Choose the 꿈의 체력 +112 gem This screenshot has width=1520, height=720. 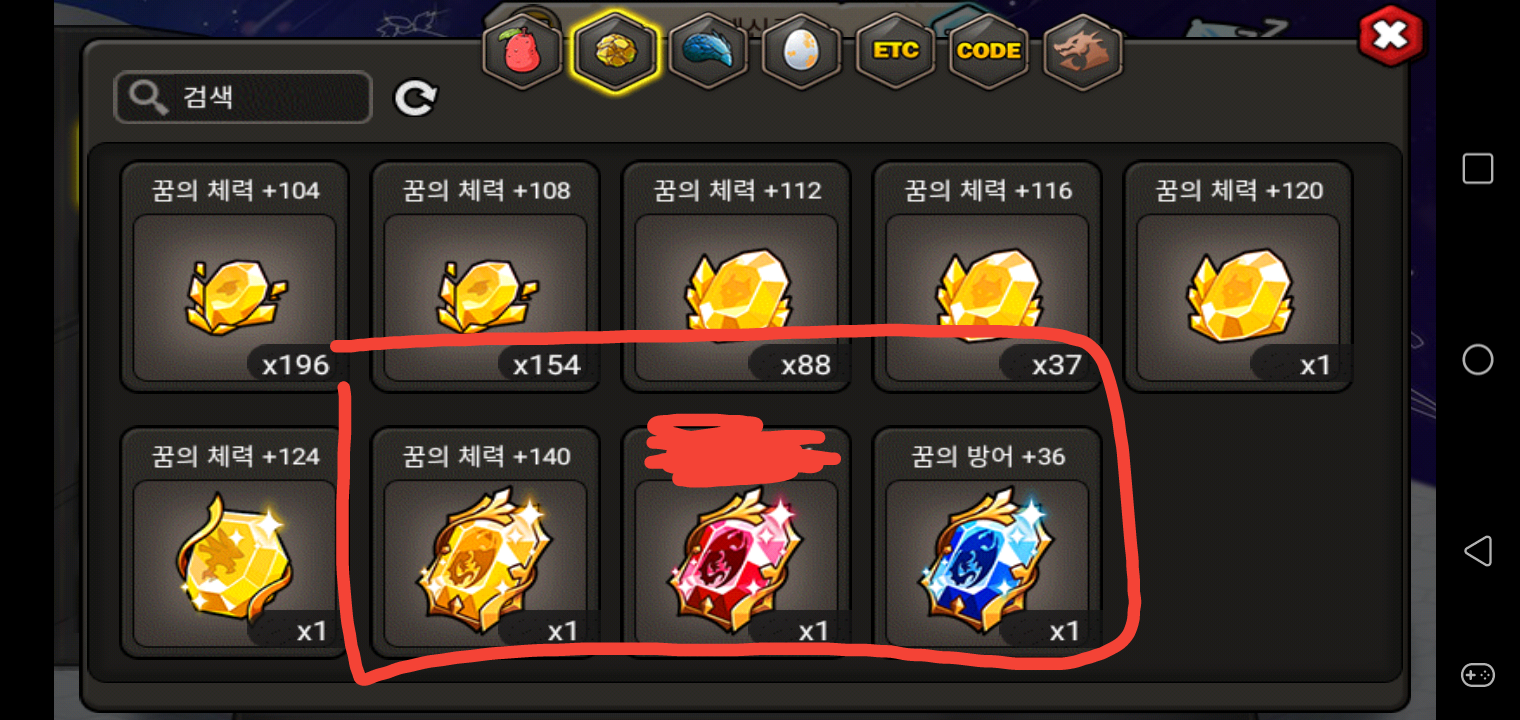point(737,277)
